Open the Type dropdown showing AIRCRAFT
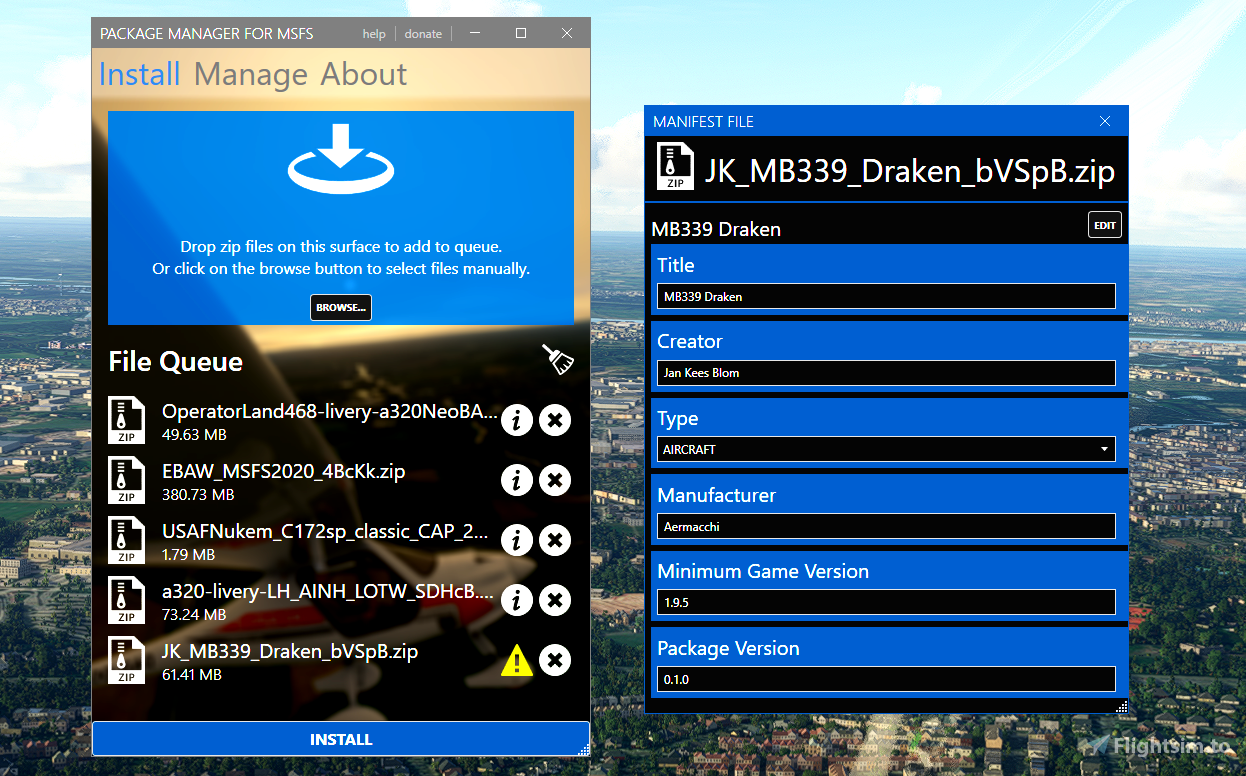The height and width of the screenshot is (776, 1246). point(886,449)
